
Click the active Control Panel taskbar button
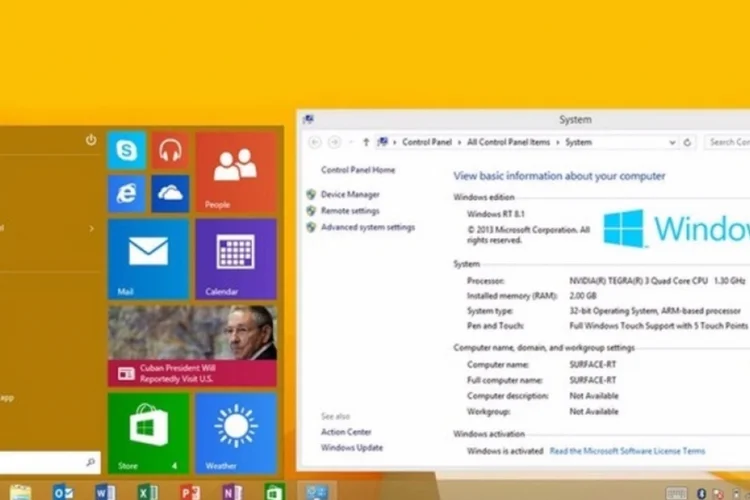tap(317, 491)
